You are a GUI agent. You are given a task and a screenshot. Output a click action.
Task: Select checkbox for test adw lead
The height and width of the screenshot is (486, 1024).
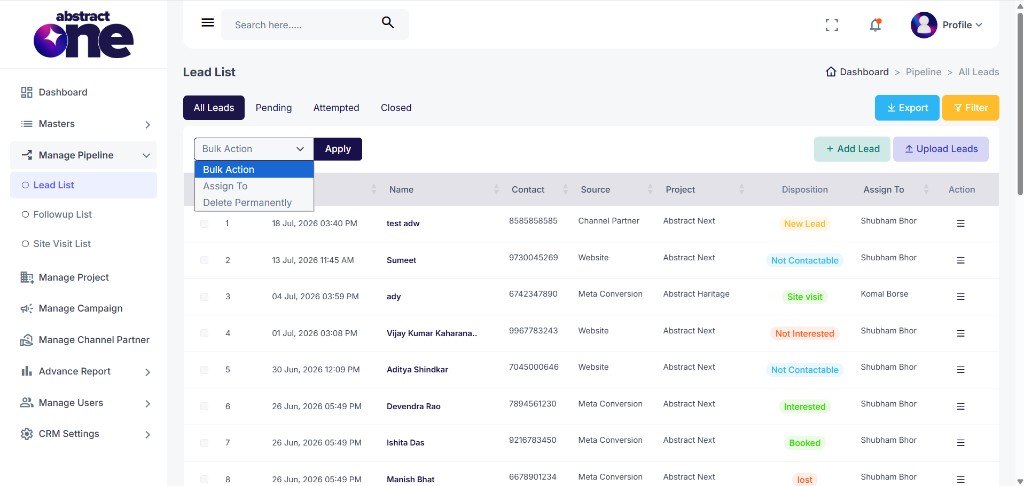pyautogui.click(x=204, y=223)
